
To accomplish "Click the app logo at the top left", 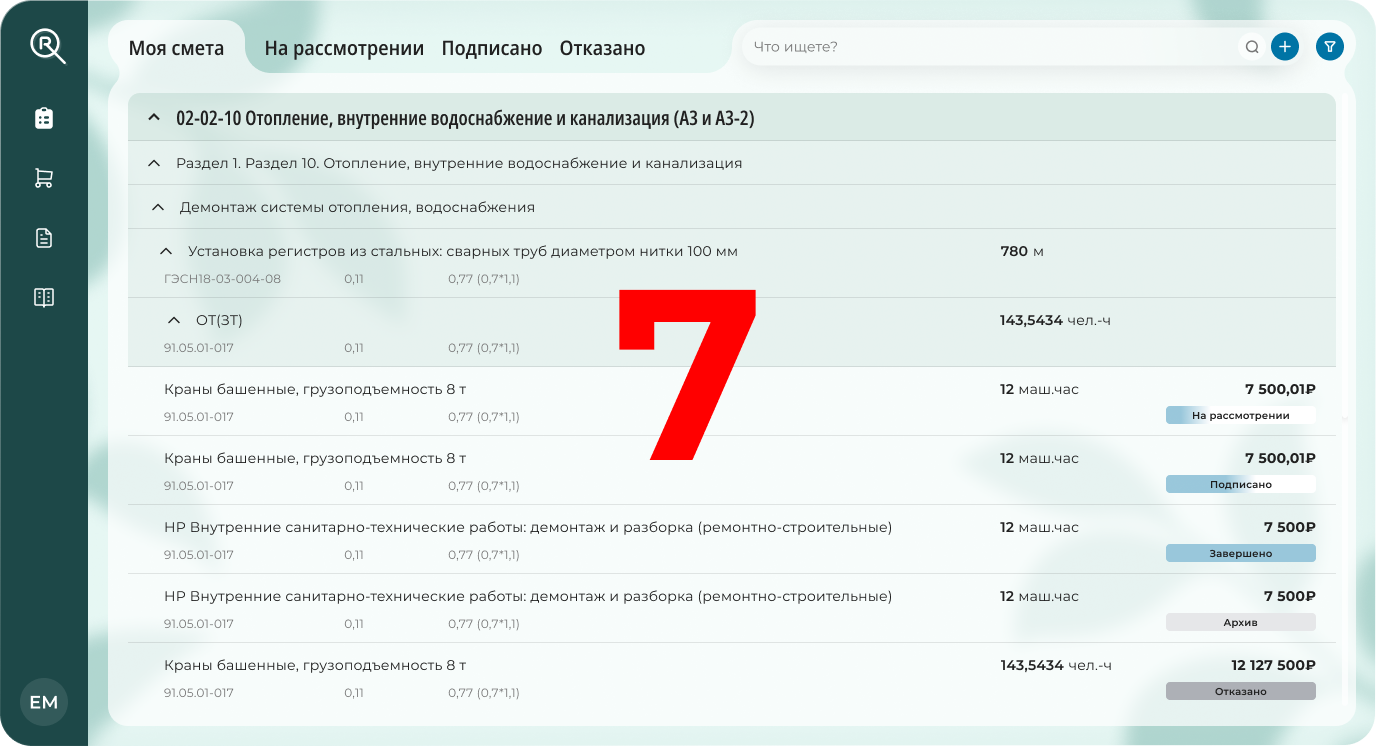I will click(x=44, y=45).
